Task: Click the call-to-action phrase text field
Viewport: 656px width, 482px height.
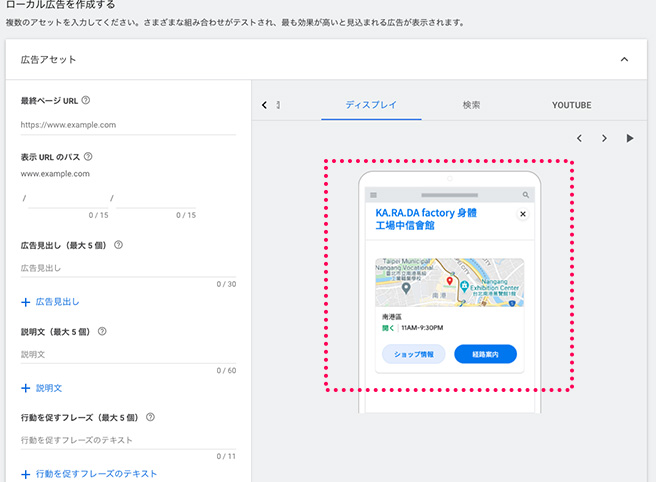Action: click(128, 440)
